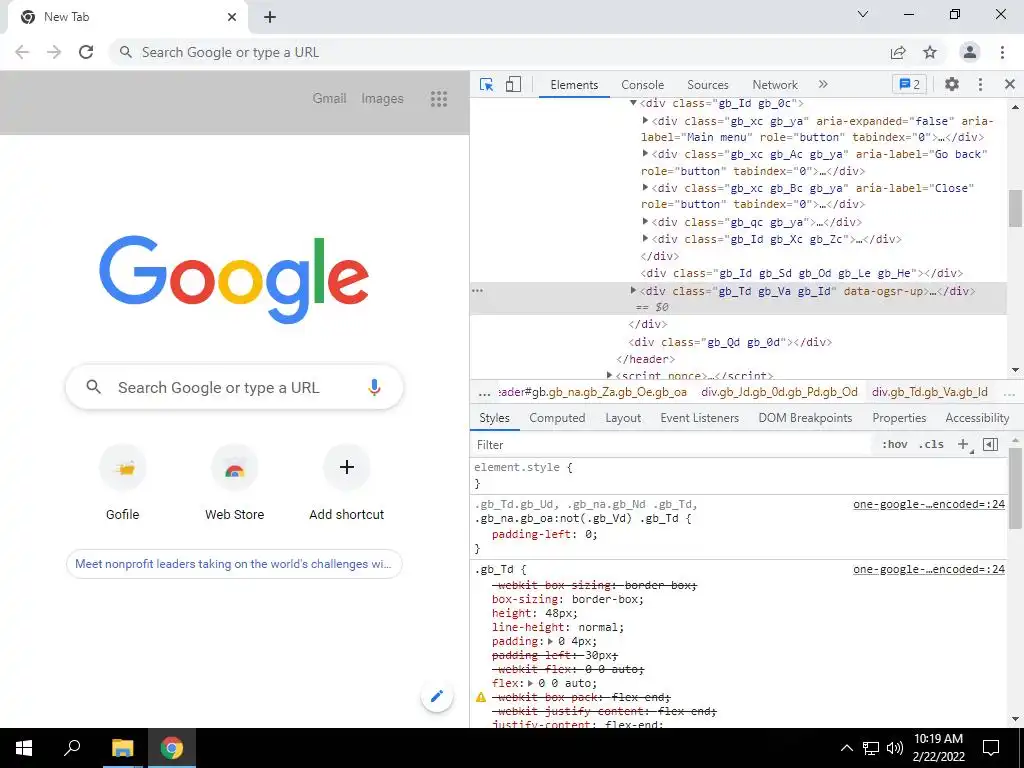Expand the script nonce node

coord(609,375)
